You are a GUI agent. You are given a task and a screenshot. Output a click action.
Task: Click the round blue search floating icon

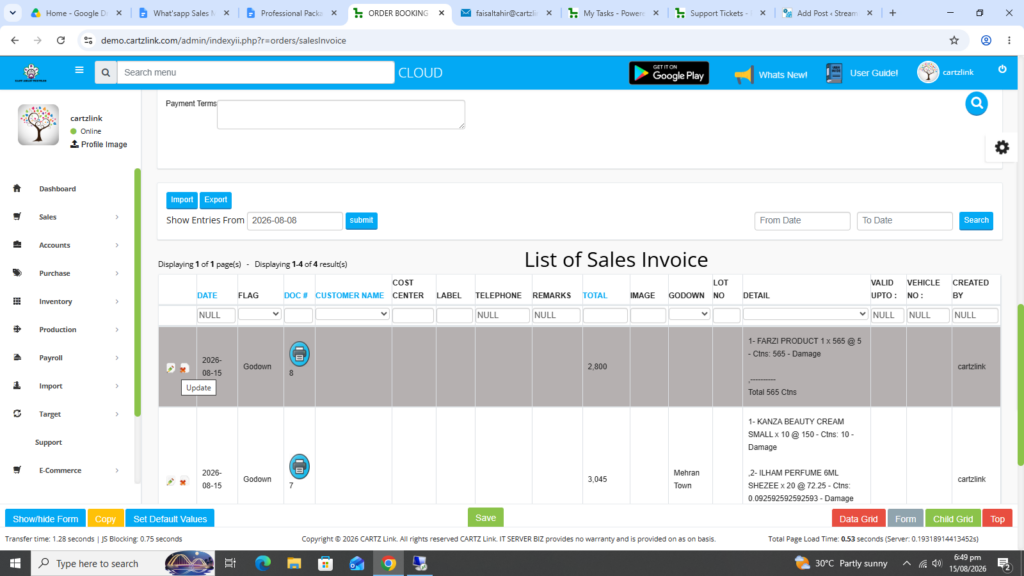click(976, 103)
